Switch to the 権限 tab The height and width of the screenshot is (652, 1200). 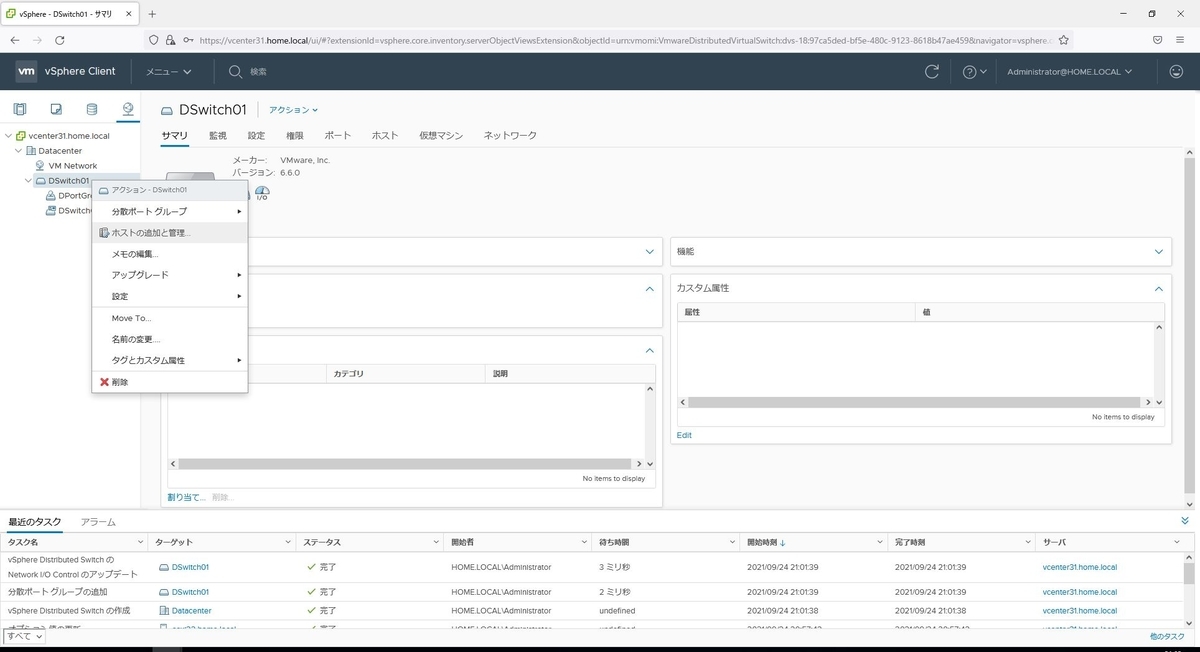point(295,135)
